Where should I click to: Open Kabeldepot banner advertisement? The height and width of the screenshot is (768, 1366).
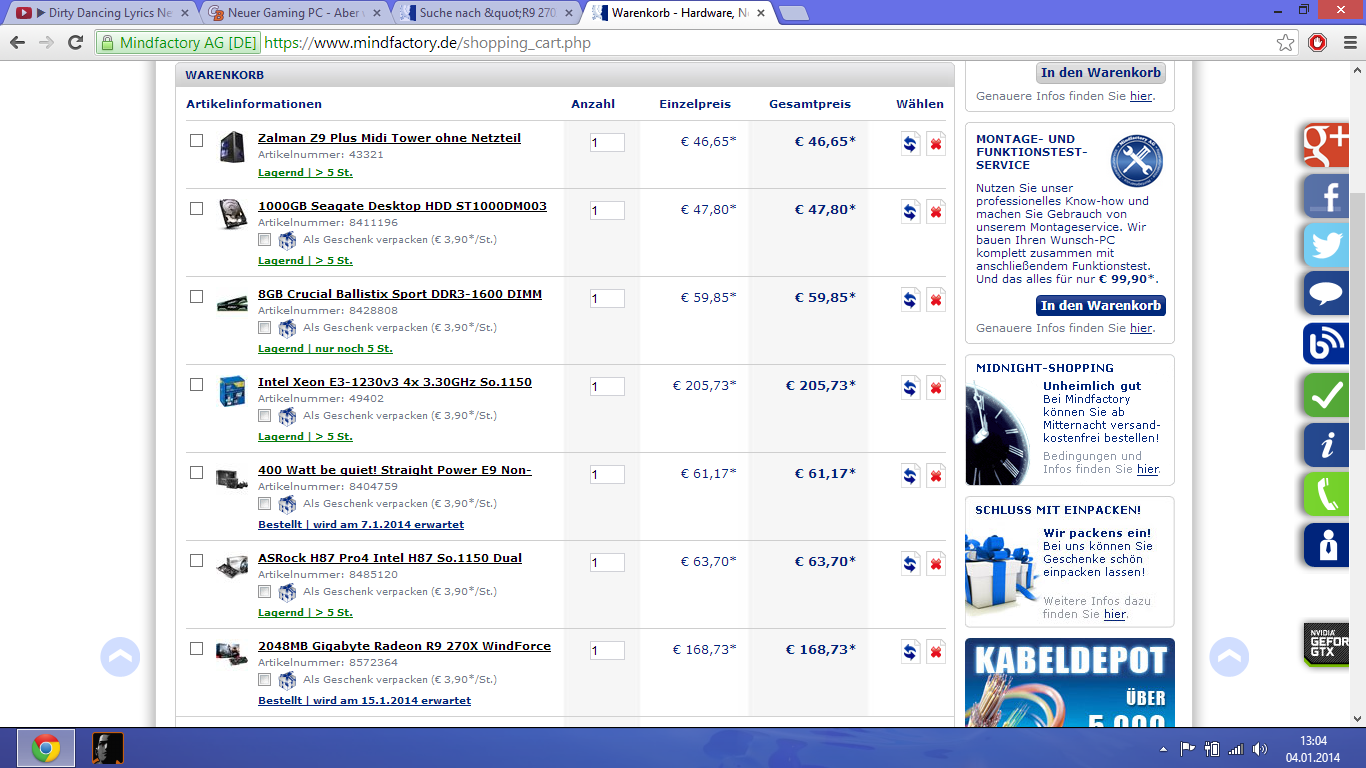(1070, 683)
